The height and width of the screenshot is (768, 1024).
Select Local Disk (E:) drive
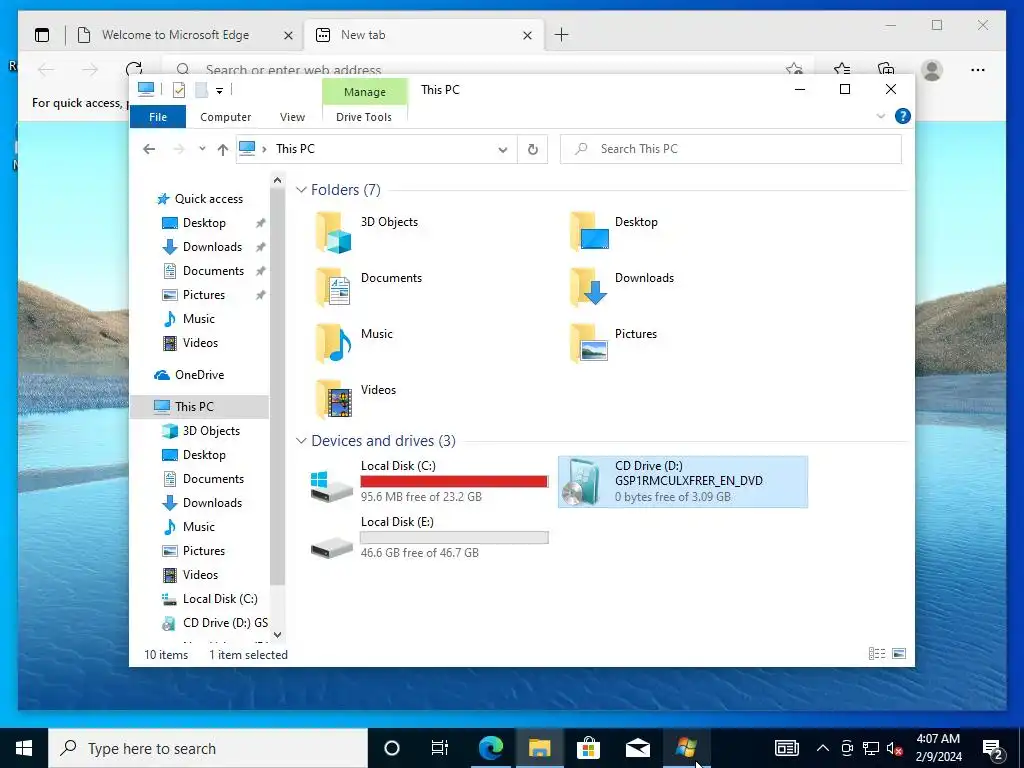pos(429,537)
